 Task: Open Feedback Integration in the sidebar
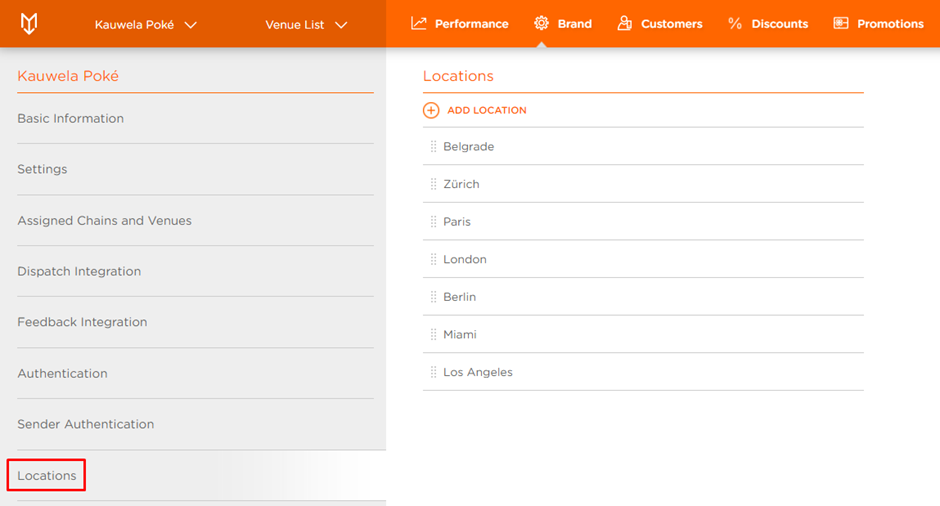point(195,322)
